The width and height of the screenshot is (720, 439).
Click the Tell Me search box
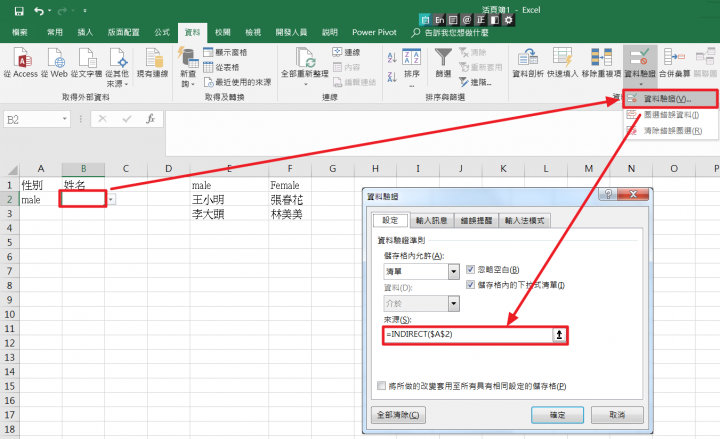click(x=450, y=32)
